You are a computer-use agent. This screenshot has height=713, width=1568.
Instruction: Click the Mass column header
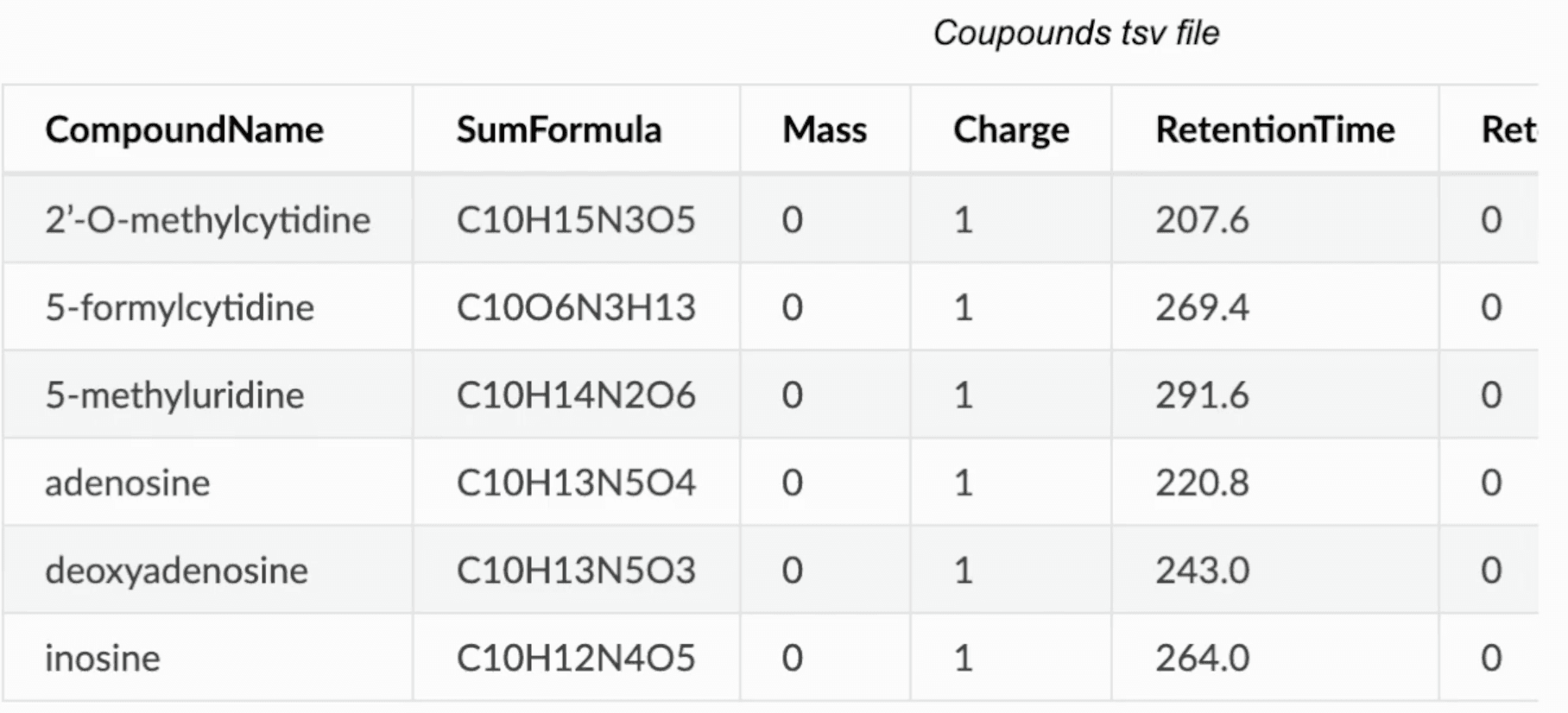[825, 129]
